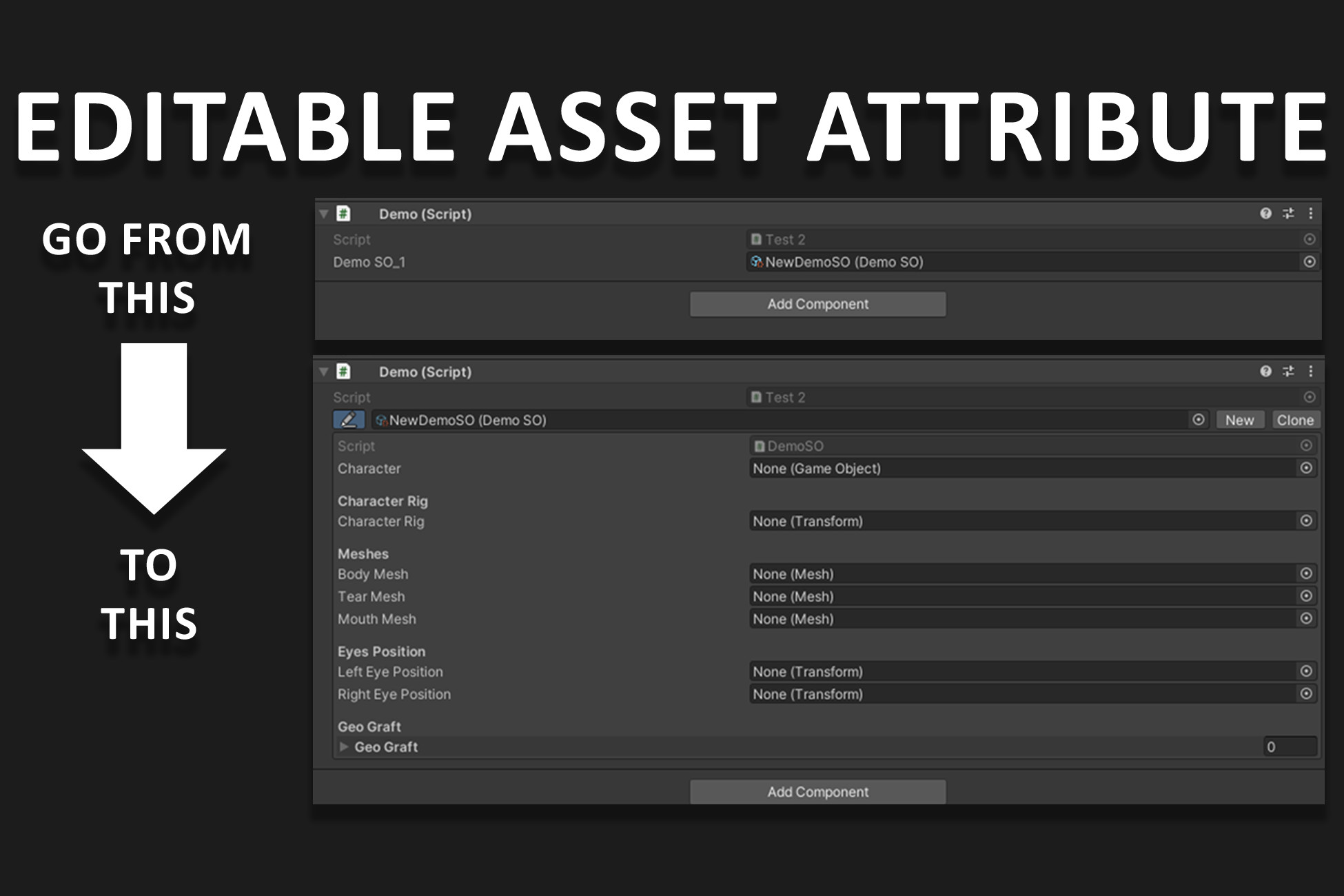Viewport: 1344px width, 896px height.
Task: Click the New button
Action: click(x=1239, y=420)
